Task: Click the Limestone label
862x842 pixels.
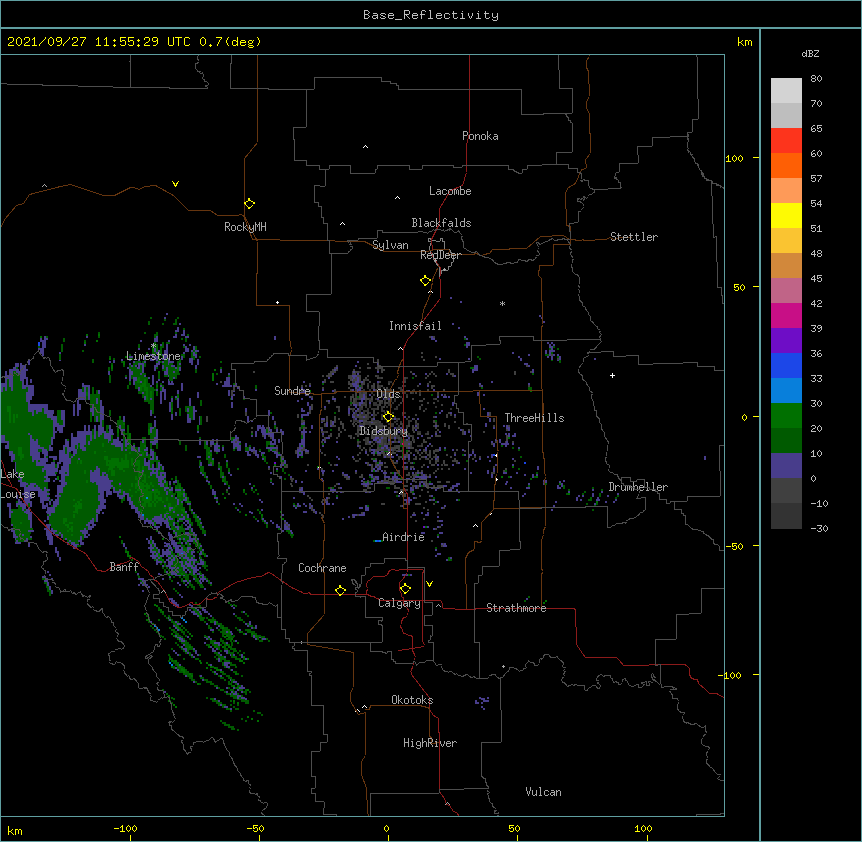Action: pyautogui.click(x=153, y=356)
